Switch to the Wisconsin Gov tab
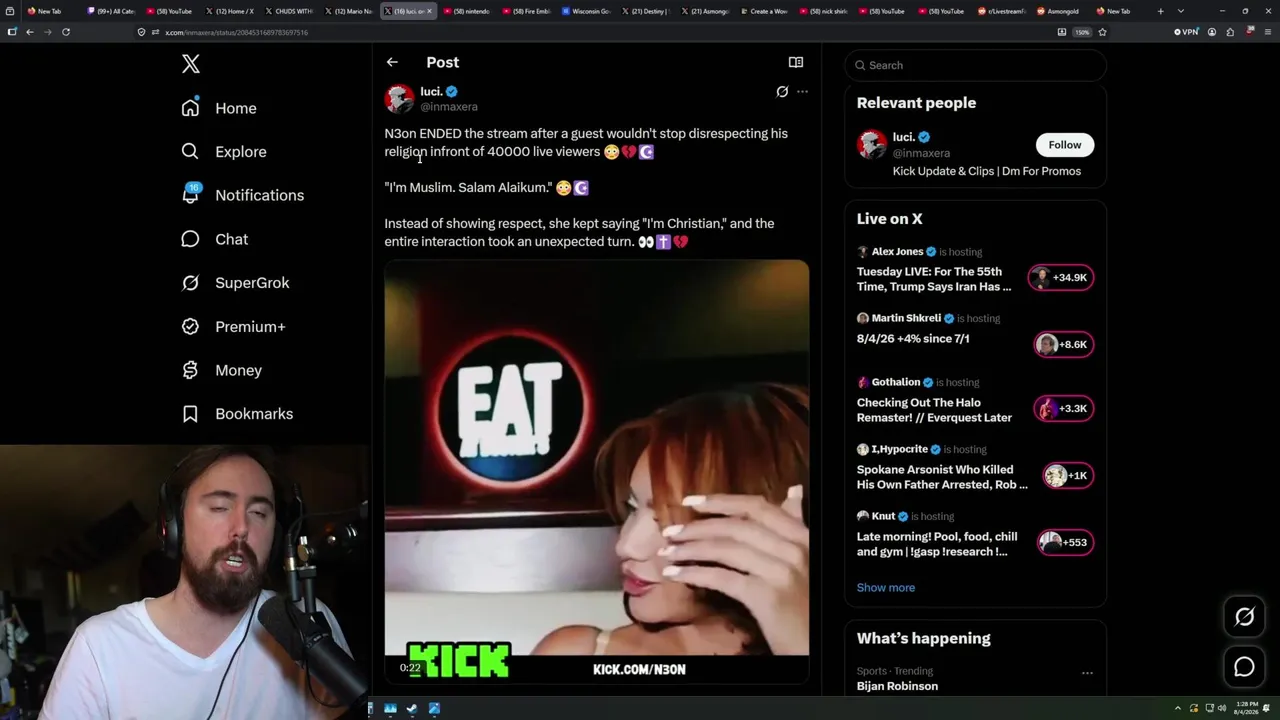1280x720 pixels. (x=585, y=11)
